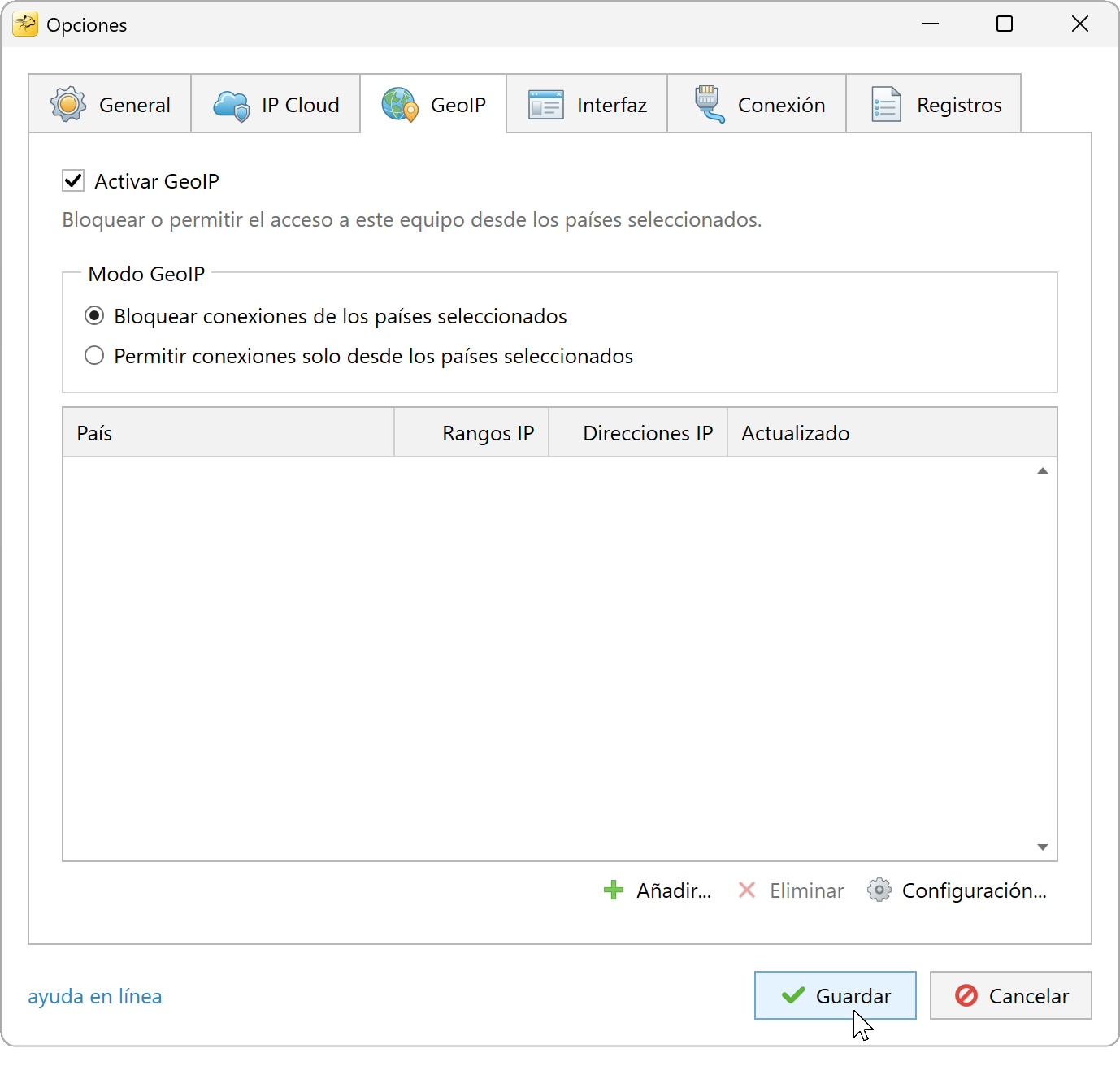Go to the Interfaz tab

tap(587, 104)
